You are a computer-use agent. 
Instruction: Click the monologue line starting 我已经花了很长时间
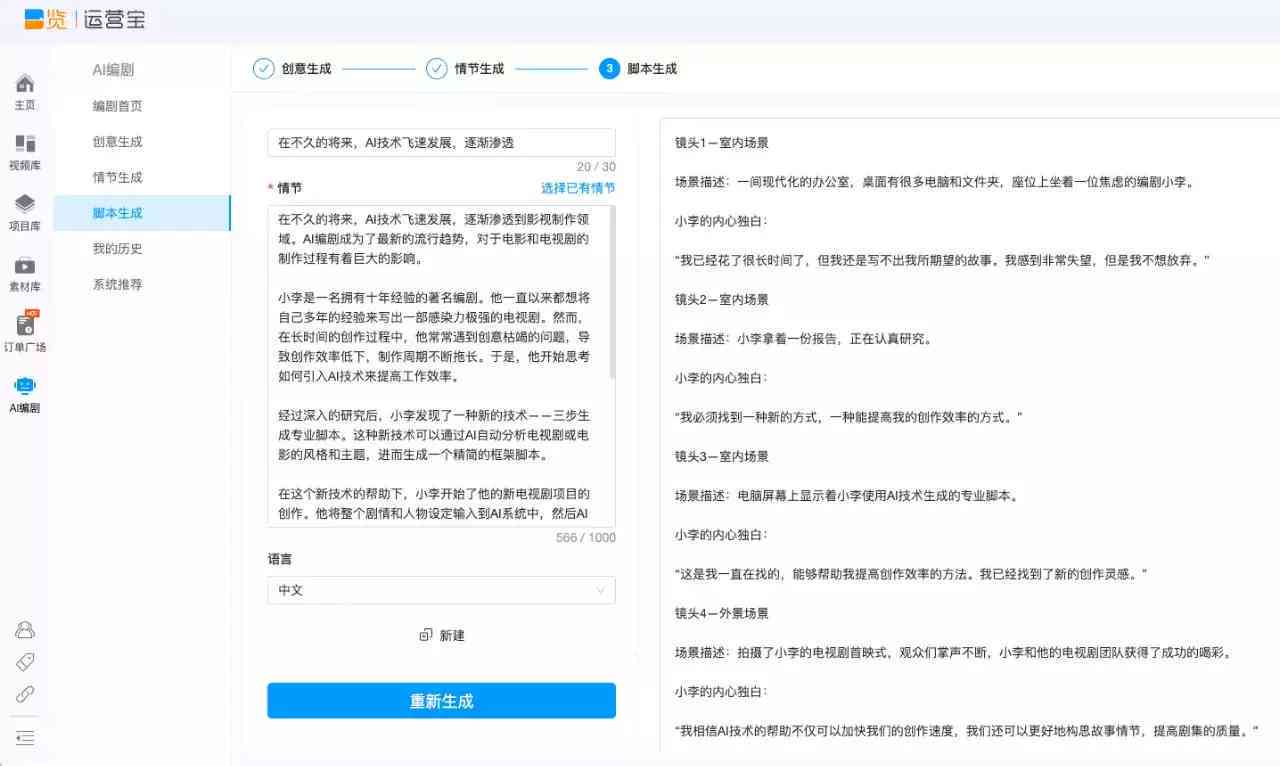tap(943, 260)
